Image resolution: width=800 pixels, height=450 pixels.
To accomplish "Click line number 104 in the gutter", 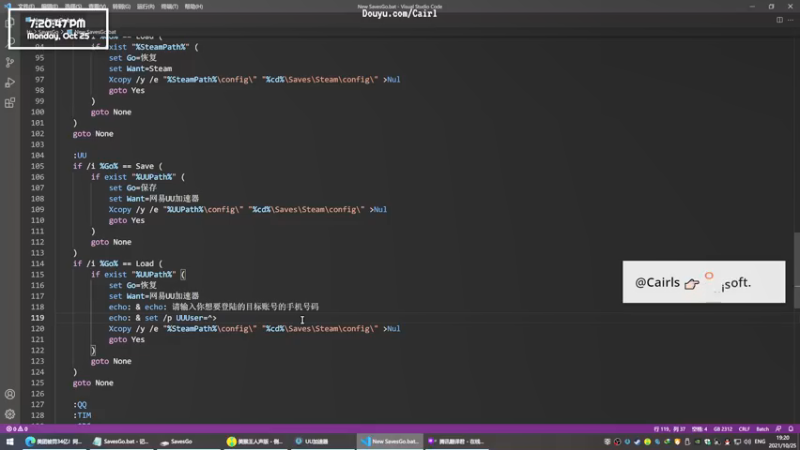I will pos(37,155).
